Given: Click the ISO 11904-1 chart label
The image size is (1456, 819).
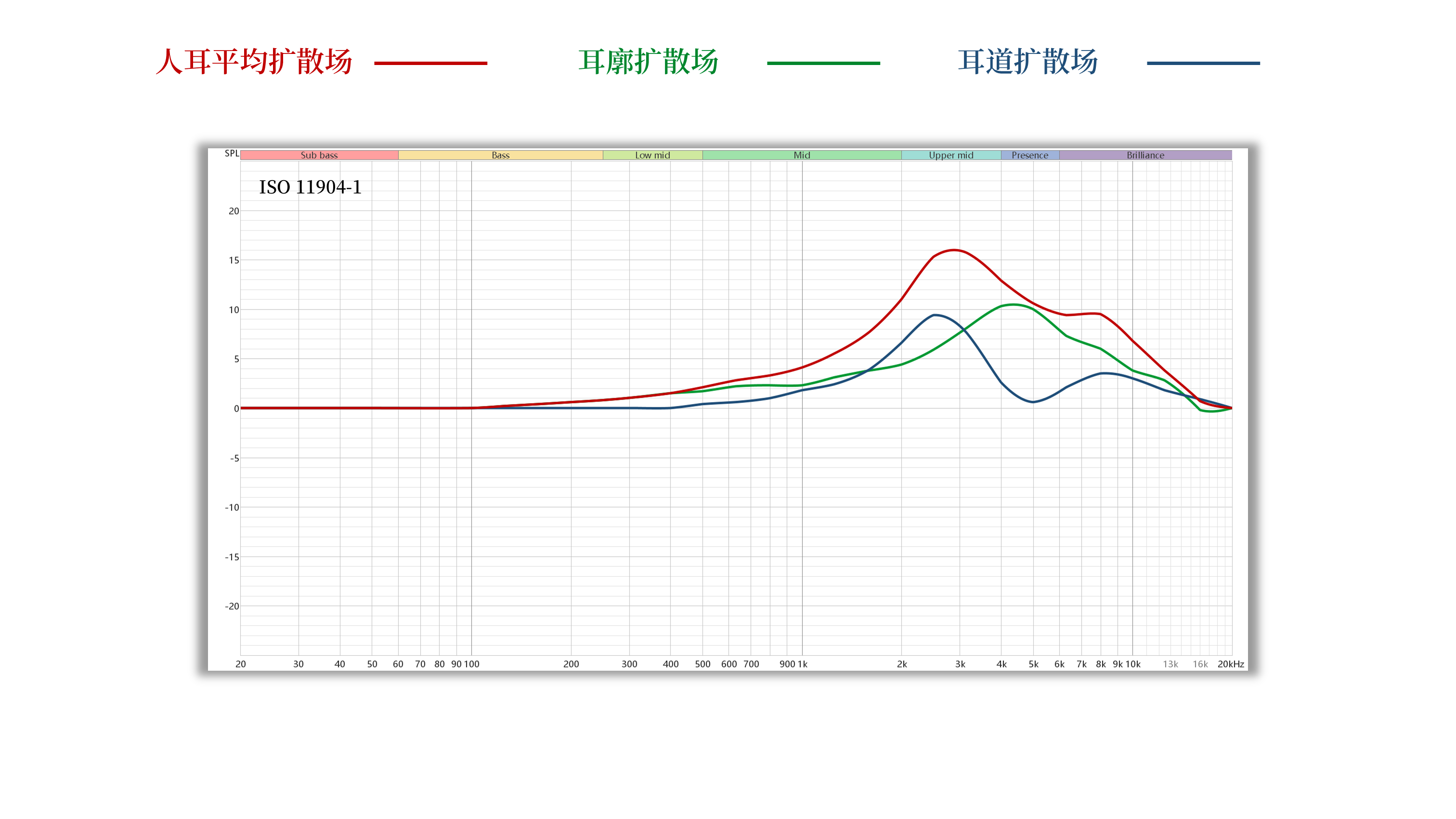Looking at the screenshot, I should [x=310, y=187].
